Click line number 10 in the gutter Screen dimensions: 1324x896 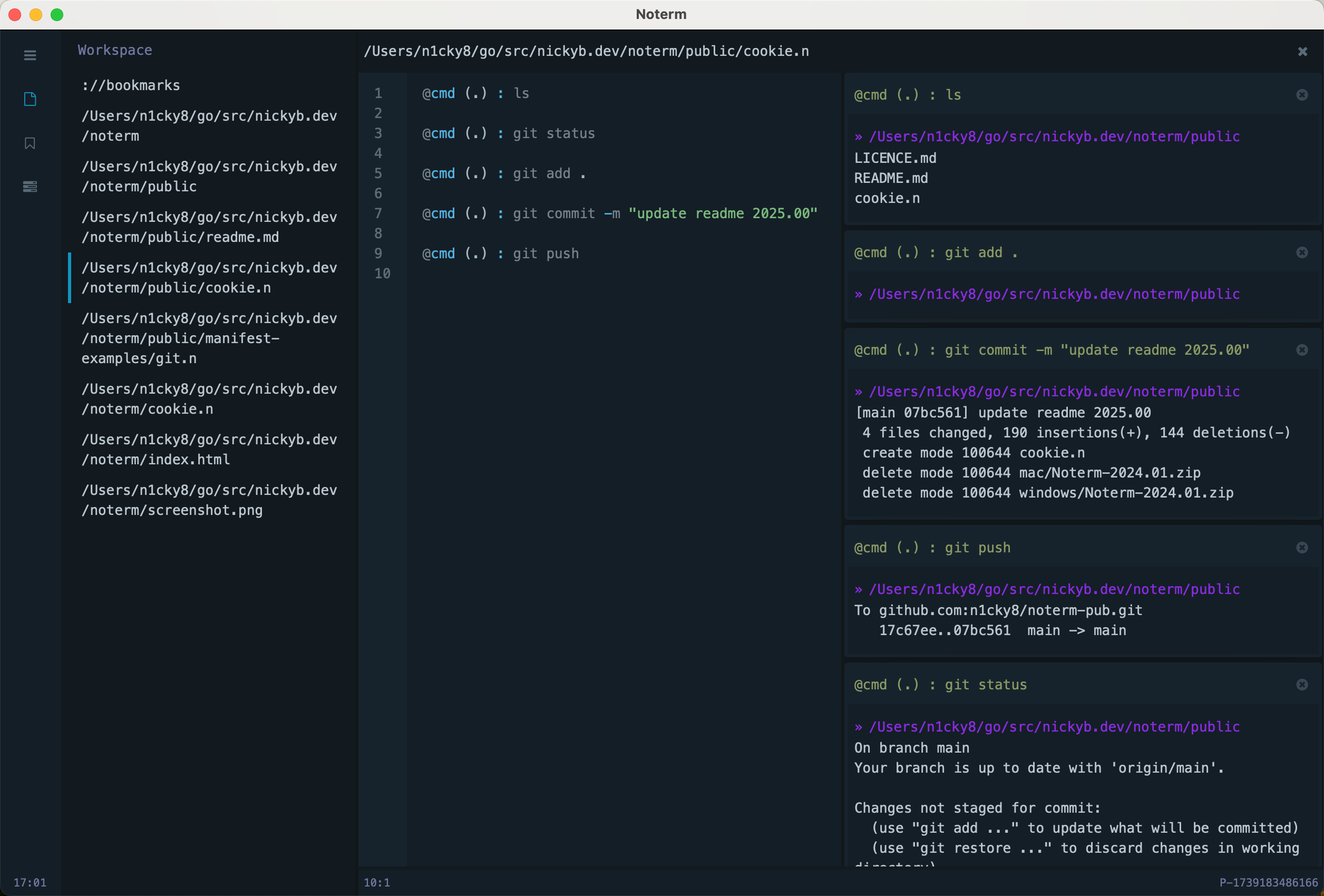point(382,274)
